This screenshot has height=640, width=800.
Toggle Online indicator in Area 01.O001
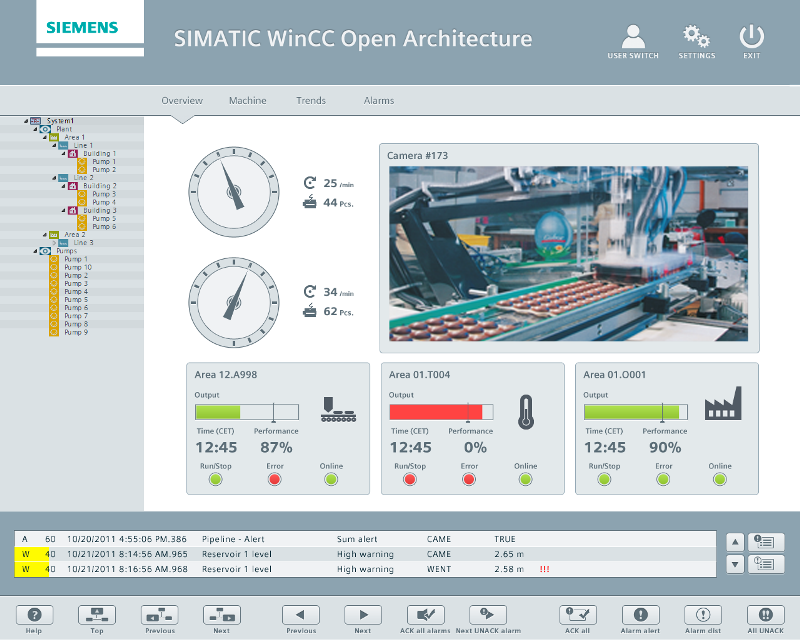[720, 479]
